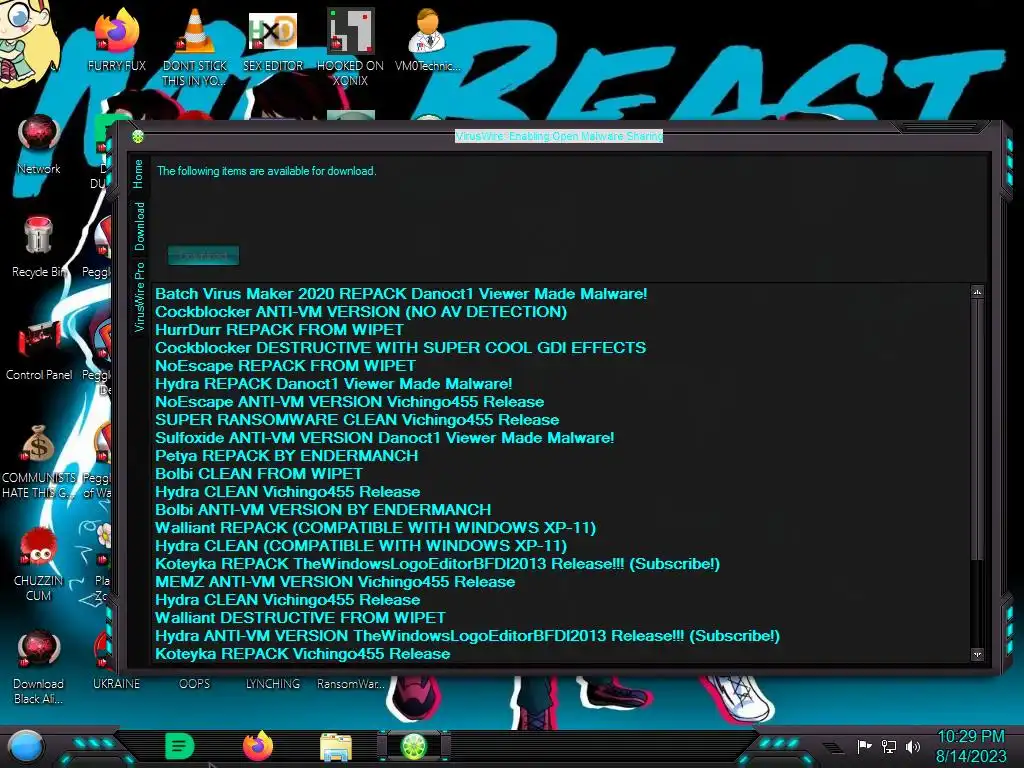
Task: Click the VirusWire window title text
Action: pos(559,136)
